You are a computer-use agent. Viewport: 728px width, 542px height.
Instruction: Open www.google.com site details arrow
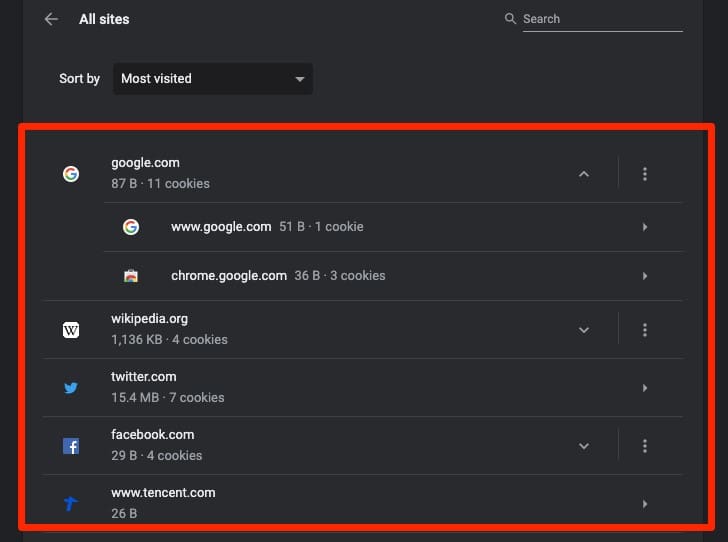(644, 227)
